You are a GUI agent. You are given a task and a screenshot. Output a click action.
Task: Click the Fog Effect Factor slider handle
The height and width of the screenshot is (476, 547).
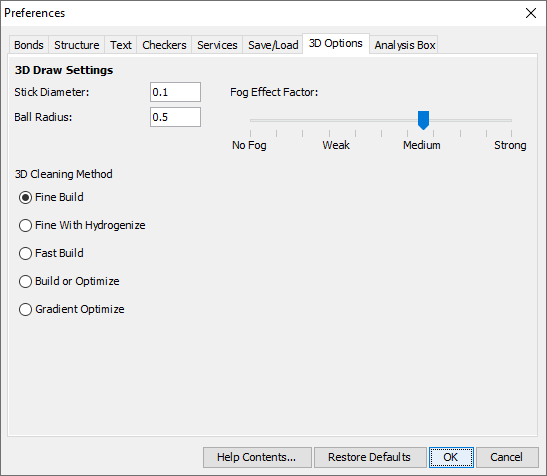[423, 120]
